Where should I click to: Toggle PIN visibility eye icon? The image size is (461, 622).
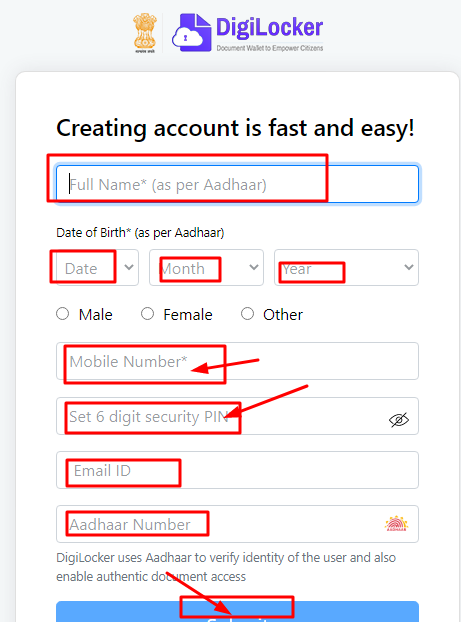coord(399,420)
